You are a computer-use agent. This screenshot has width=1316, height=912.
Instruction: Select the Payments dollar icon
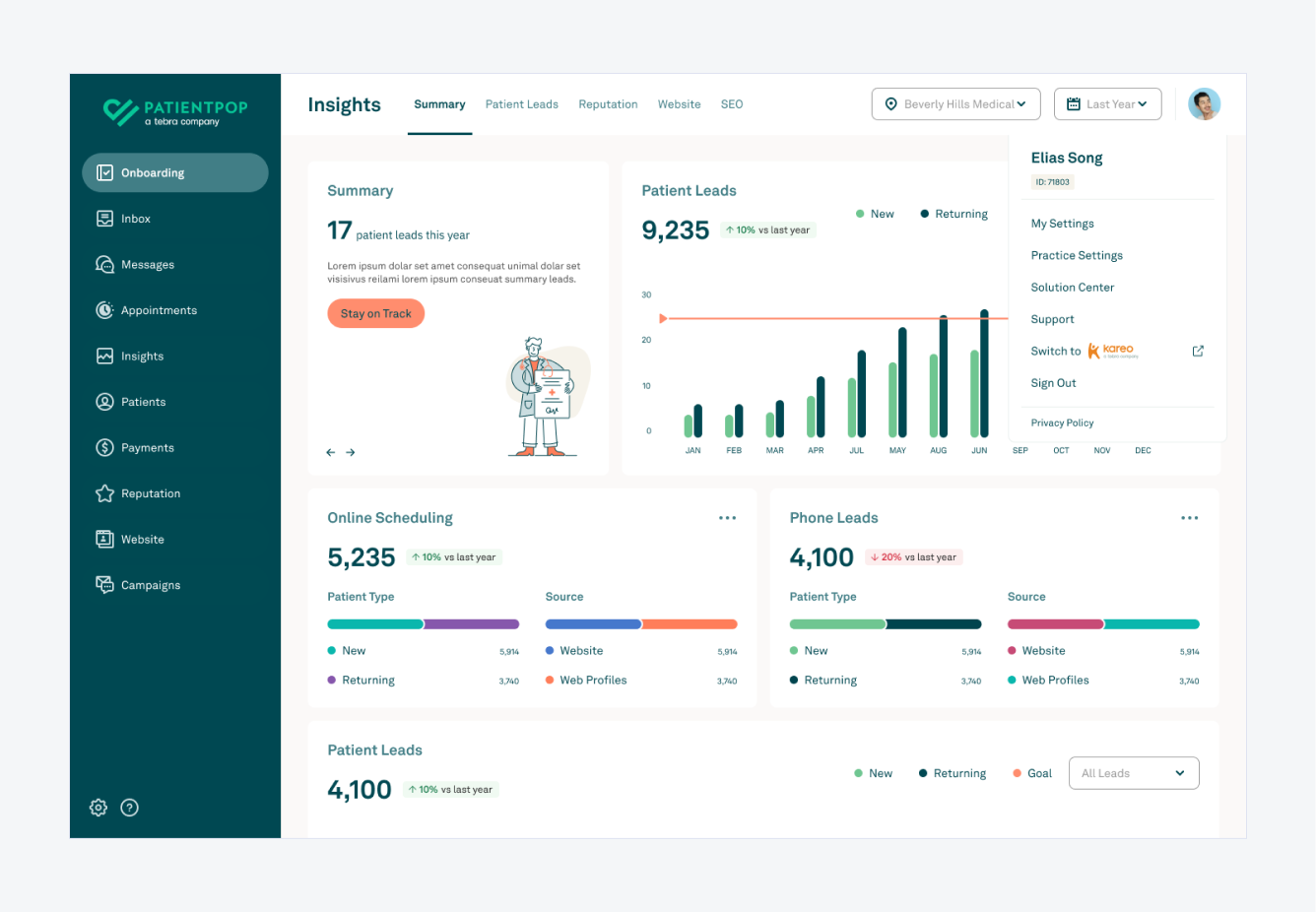pos(104,448)
